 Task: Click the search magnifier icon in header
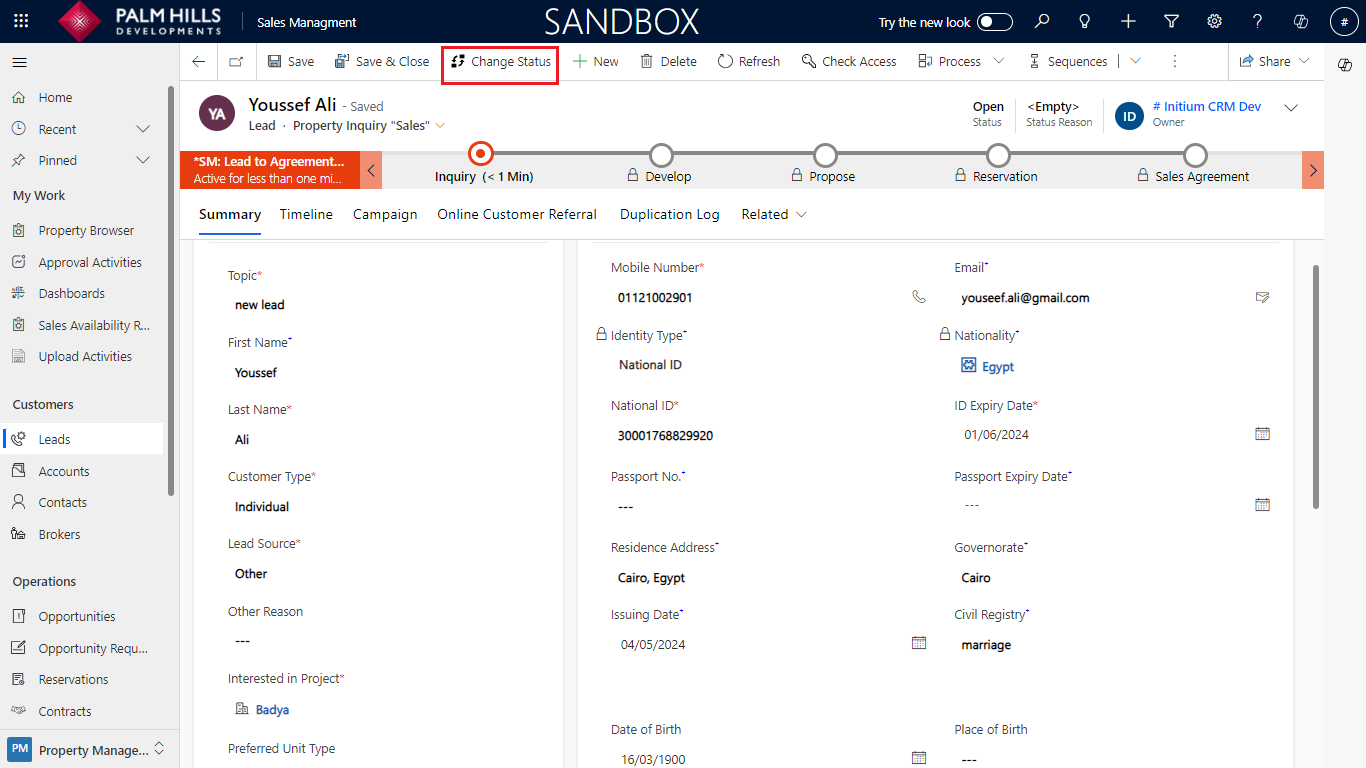(x=1042, y=21)
